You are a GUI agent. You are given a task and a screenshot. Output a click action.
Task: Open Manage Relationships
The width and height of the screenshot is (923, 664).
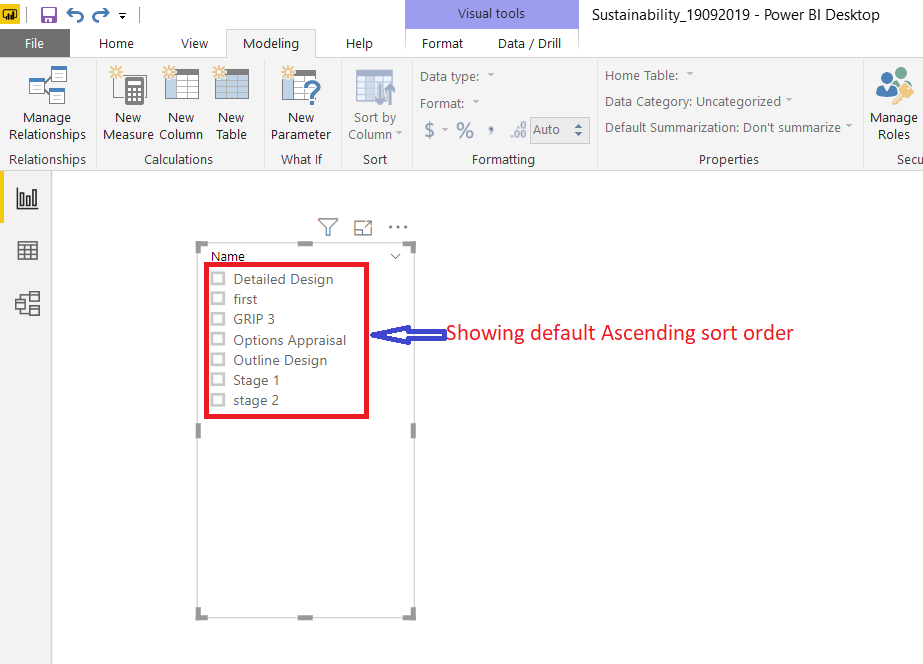coord(47,104)
